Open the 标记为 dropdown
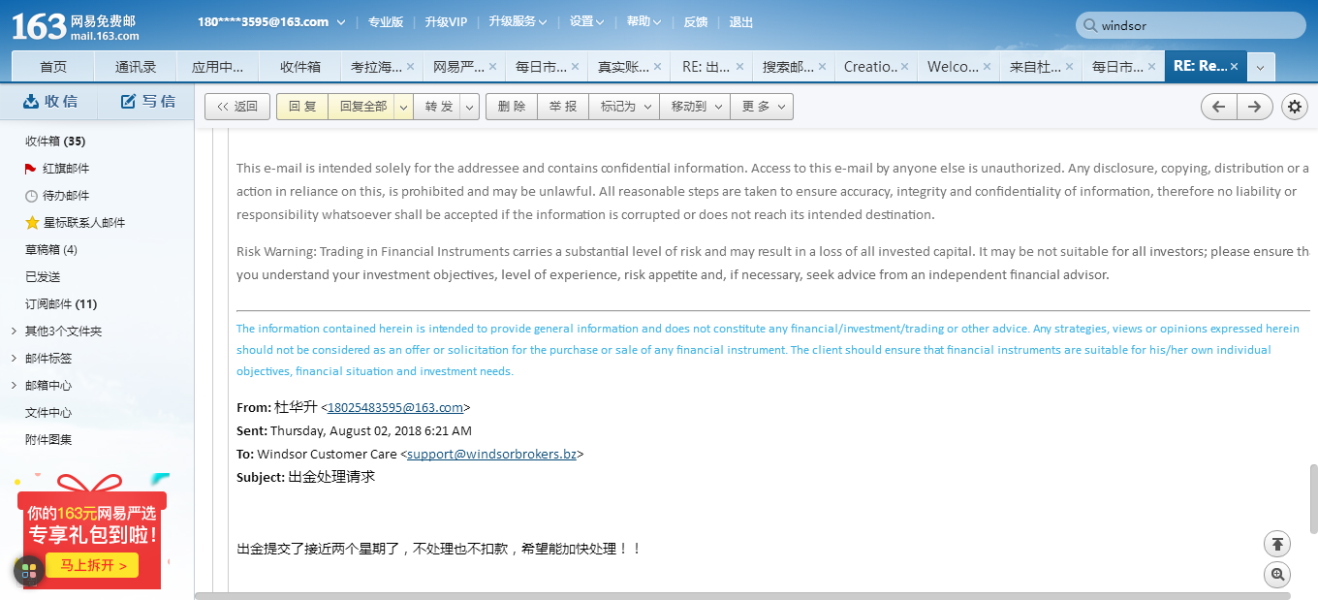The height and width of the screenshot is (600, 1318). coord(627,107)
